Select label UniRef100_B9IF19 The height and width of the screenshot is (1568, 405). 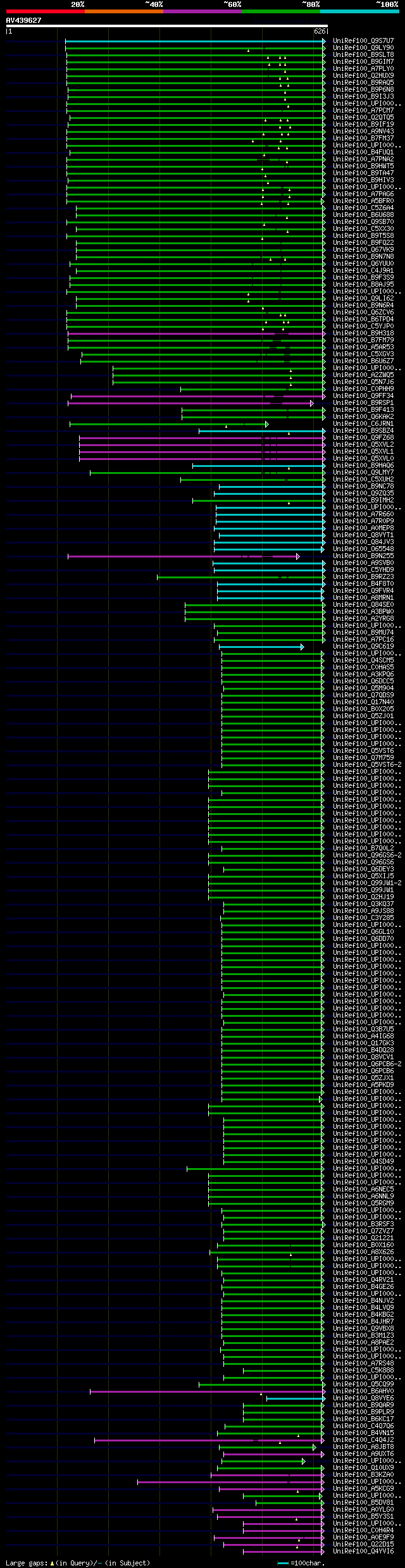pos(363,125)
